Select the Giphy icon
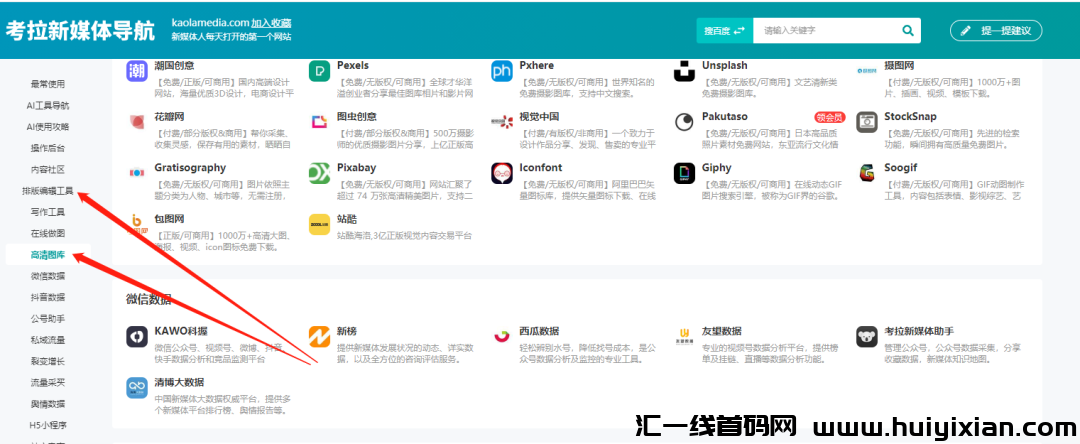The width and height of the screenshot is (1080, 444). point(684,174)
